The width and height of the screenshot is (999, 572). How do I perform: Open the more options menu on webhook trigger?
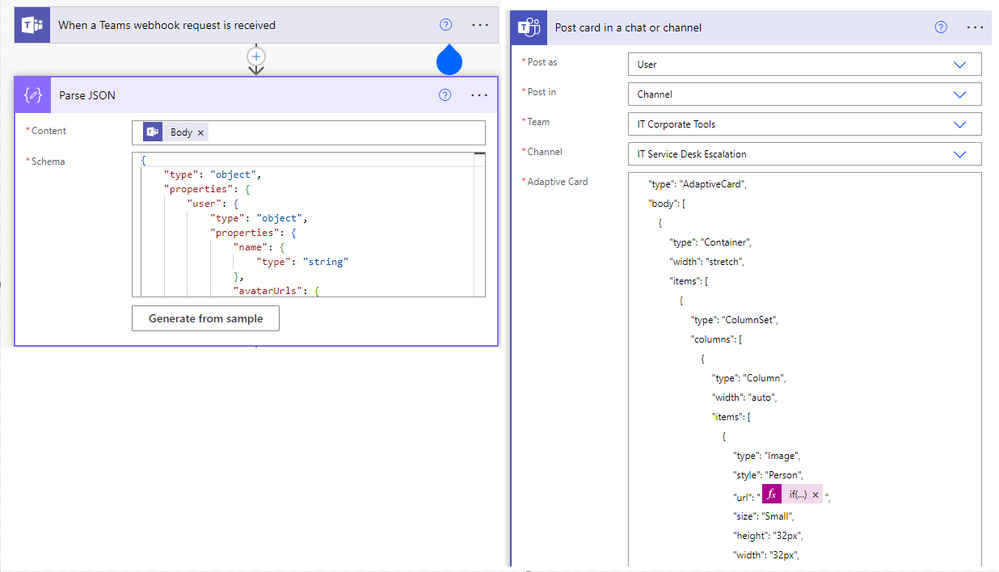pyautogui.click(x=480, y=25)
